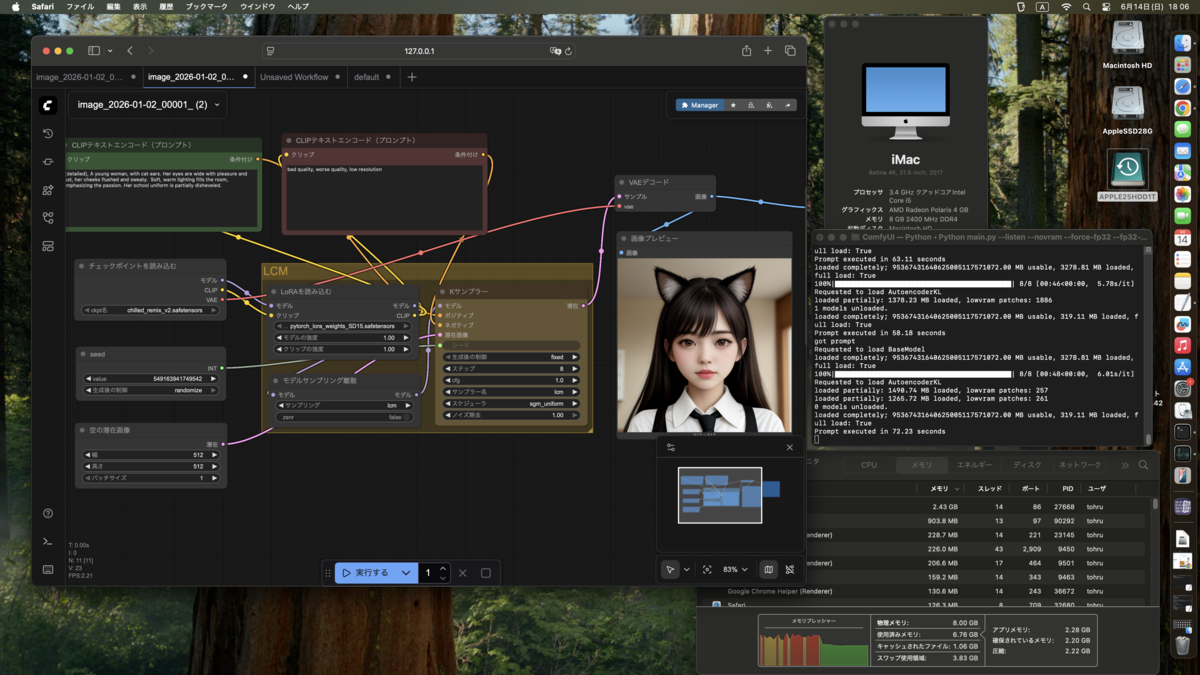Image resolution: width=1200 pixels, height=675 pixels.
Task: Toggle the console terminal icon in sidebar
Action: 48,541
